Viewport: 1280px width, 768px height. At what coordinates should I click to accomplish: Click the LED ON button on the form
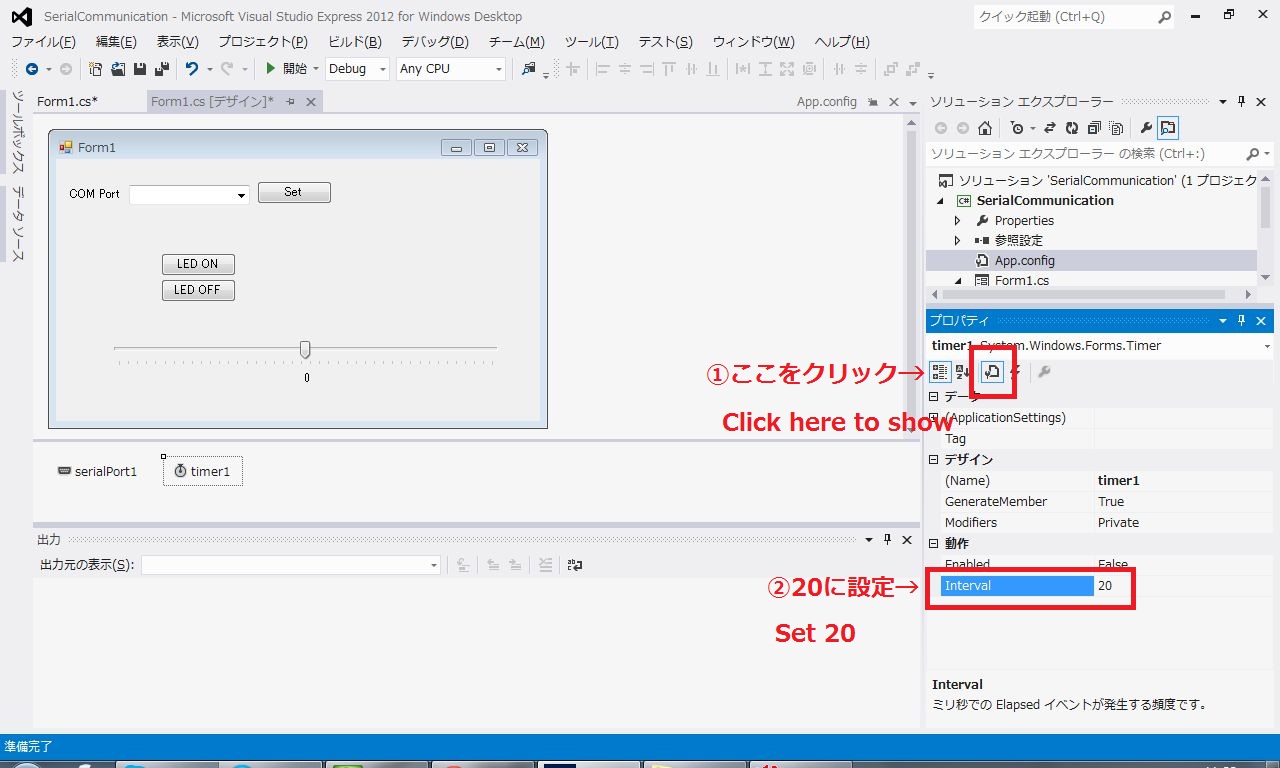pyautogui.click(x=198, y=264)
